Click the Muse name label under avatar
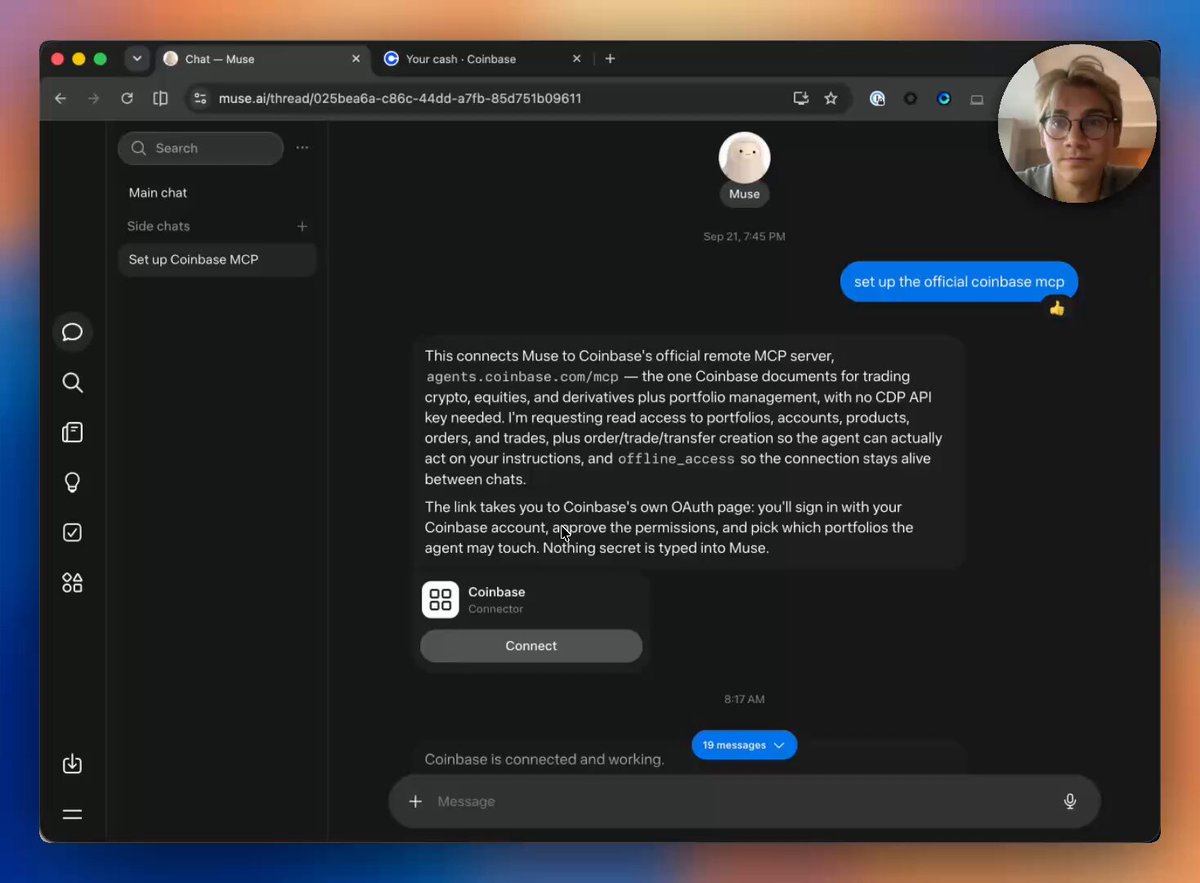The image size is (1200, 883). (744, 194)
